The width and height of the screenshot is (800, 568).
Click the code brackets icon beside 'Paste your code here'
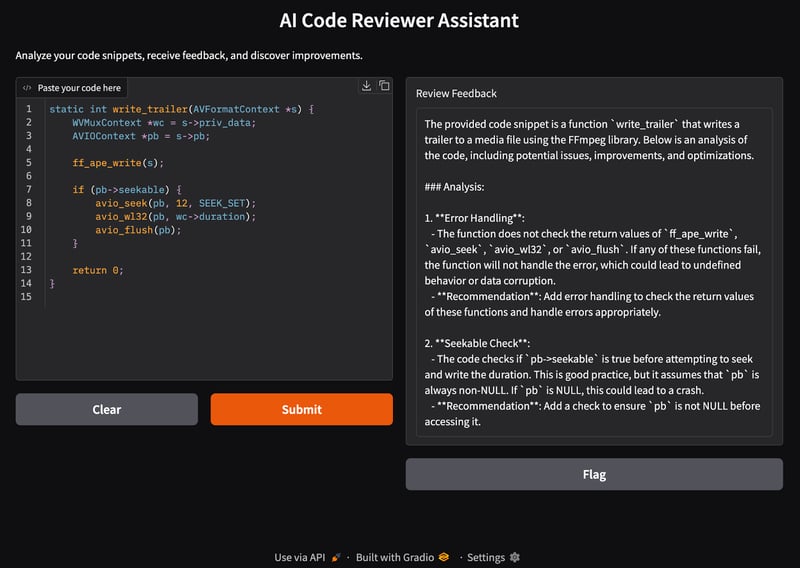pyautogui.click(x=27, y=88)
